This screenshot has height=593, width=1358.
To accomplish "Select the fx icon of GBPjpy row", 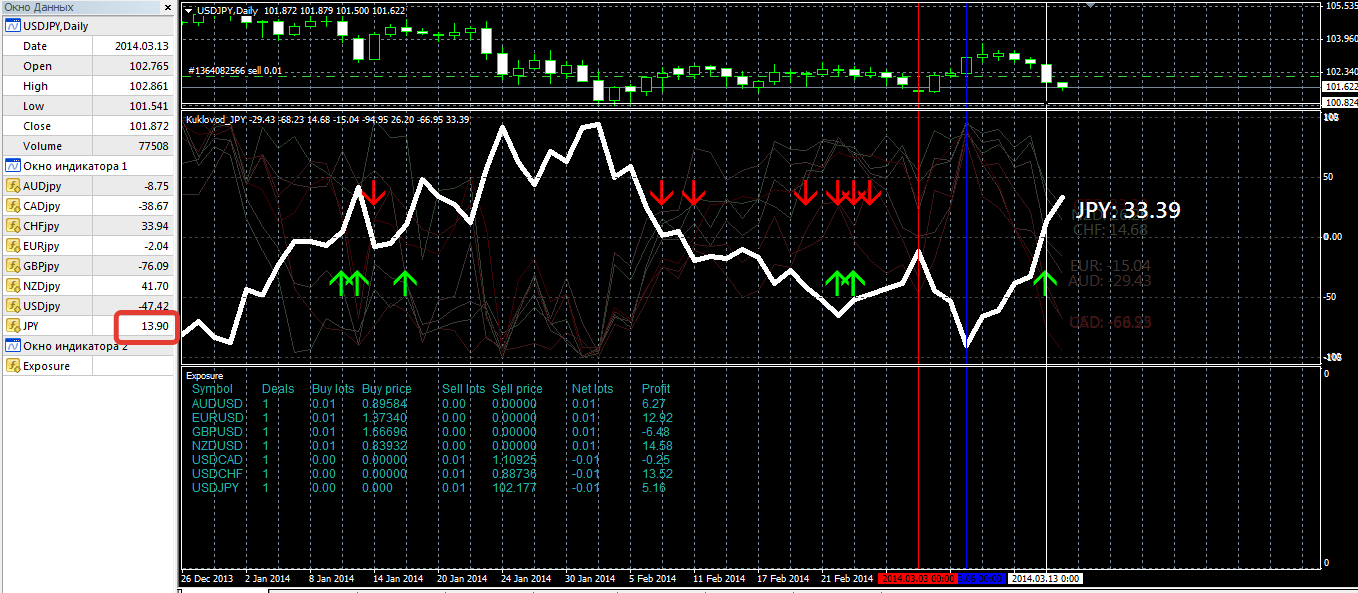I will [x=13, y=266].
